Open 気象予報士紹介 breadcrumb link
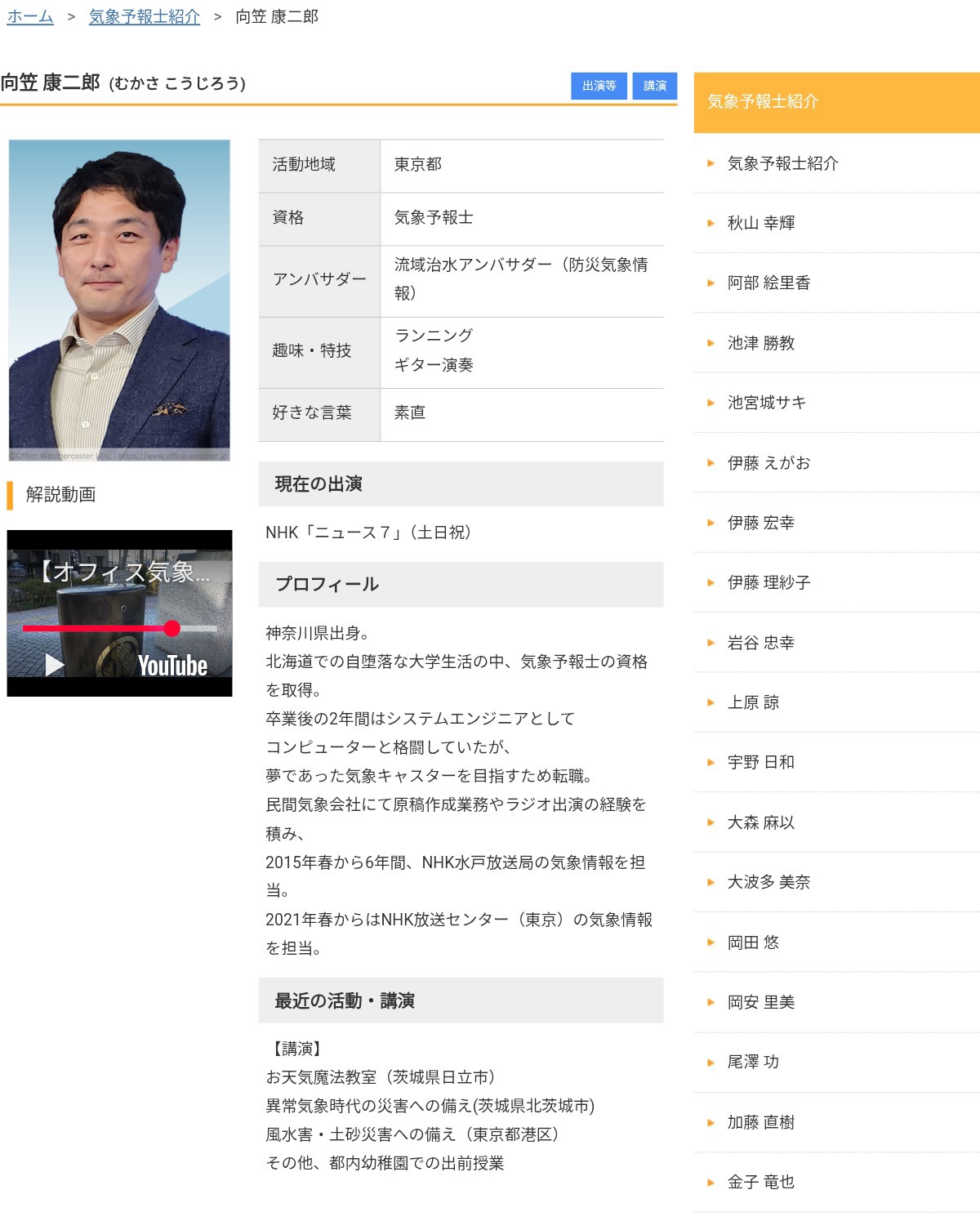 pyautogui.click(x=144, y=16)
